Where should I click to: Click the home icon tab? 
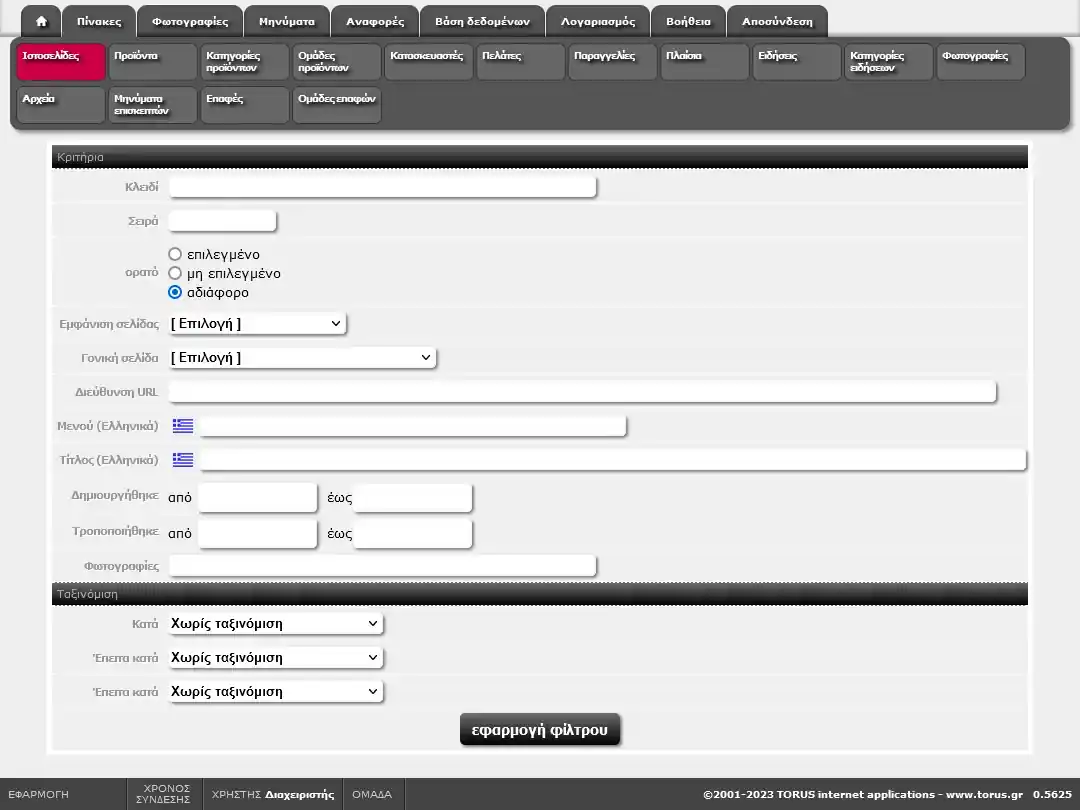coord(41,21)
